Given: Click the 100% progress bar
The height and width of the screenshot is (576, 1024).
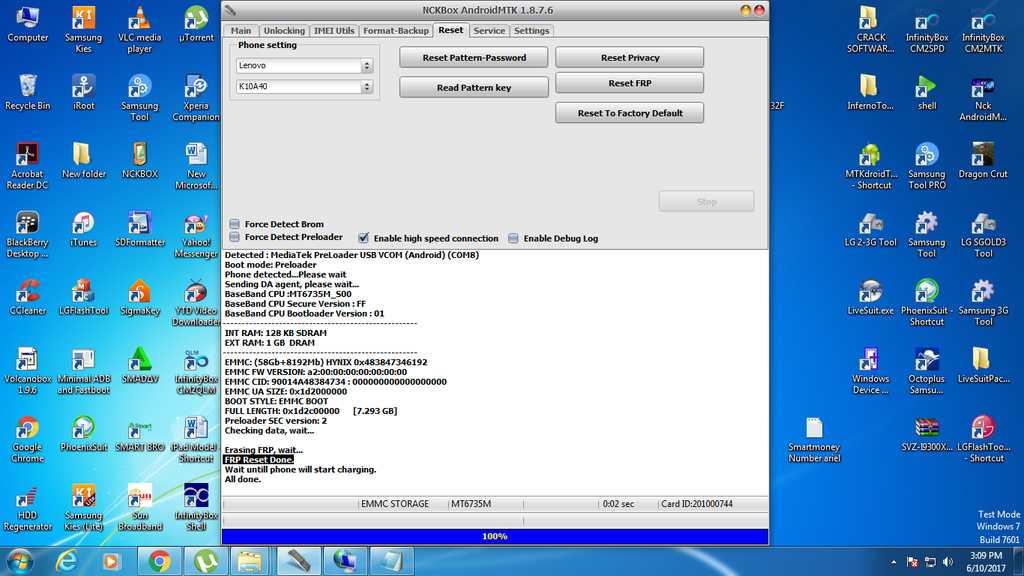Looking at the screenshot, I should click(x=495, y=536).
